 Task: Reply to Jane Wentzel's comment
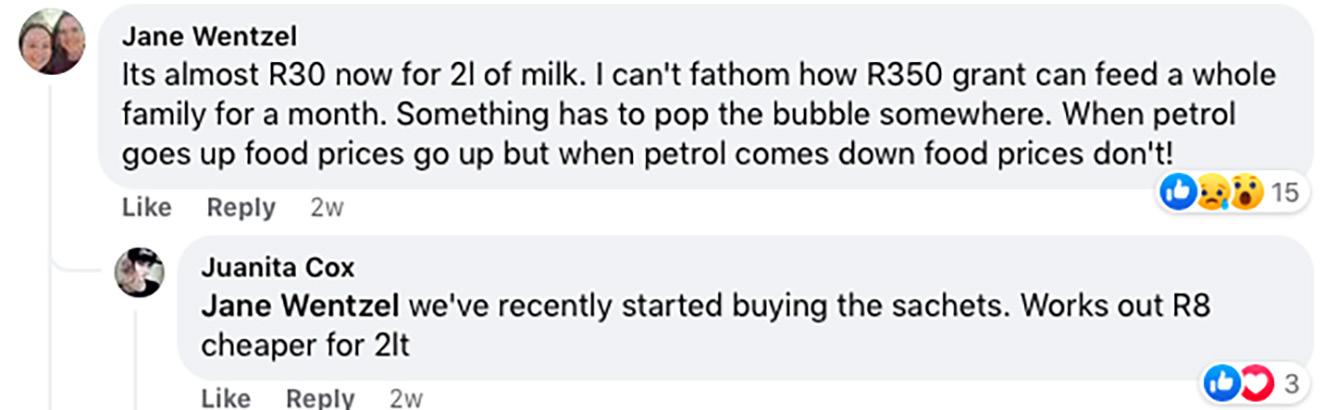(240, 208)
